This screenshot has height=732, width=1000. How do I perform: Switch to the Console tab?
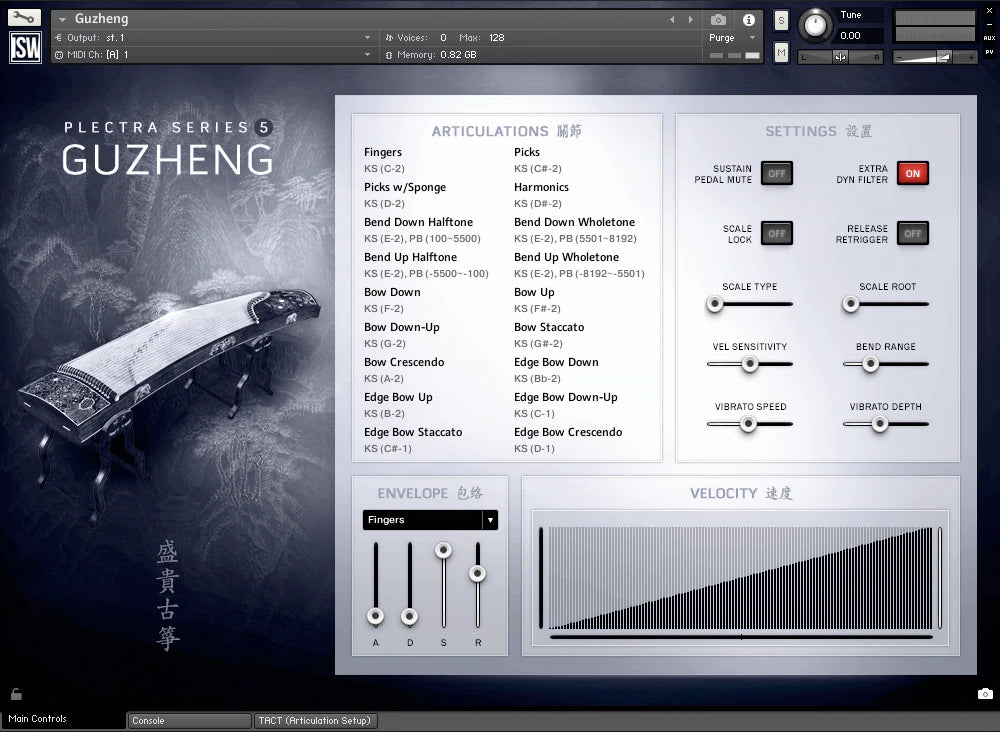189,720
